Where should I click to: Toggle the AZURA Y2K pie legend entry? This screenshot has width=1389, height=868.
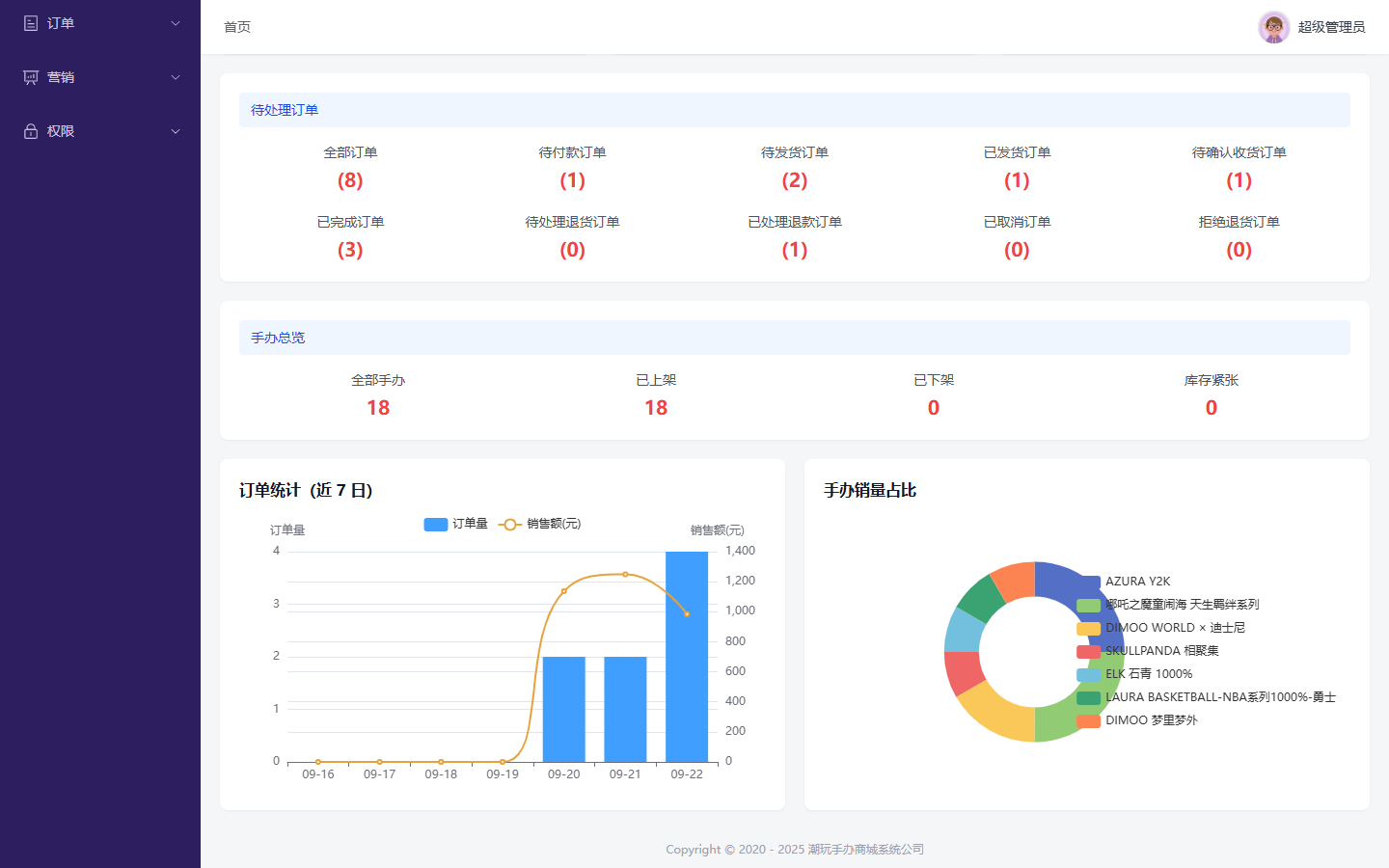[x=1124, y=582]
